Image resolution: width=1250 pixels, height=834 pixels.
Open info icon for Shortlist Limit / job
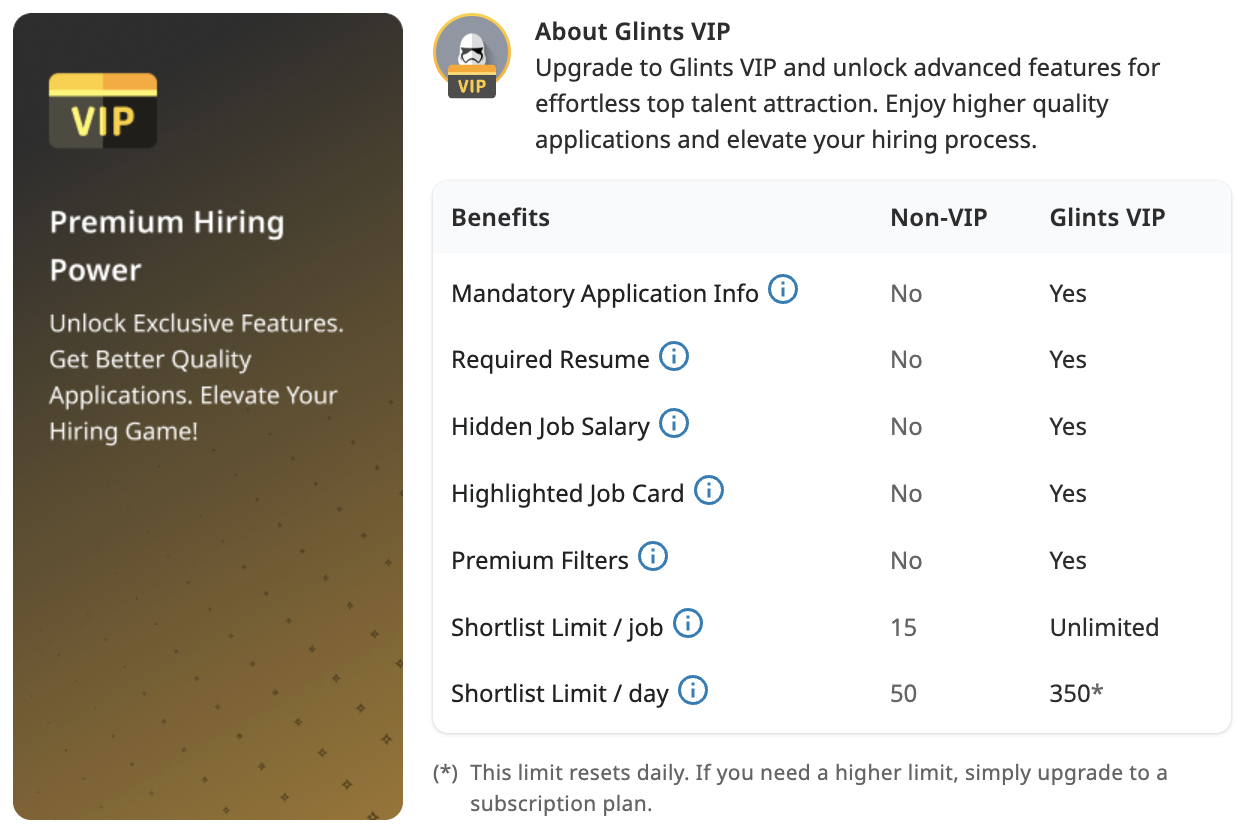[687, 624]
